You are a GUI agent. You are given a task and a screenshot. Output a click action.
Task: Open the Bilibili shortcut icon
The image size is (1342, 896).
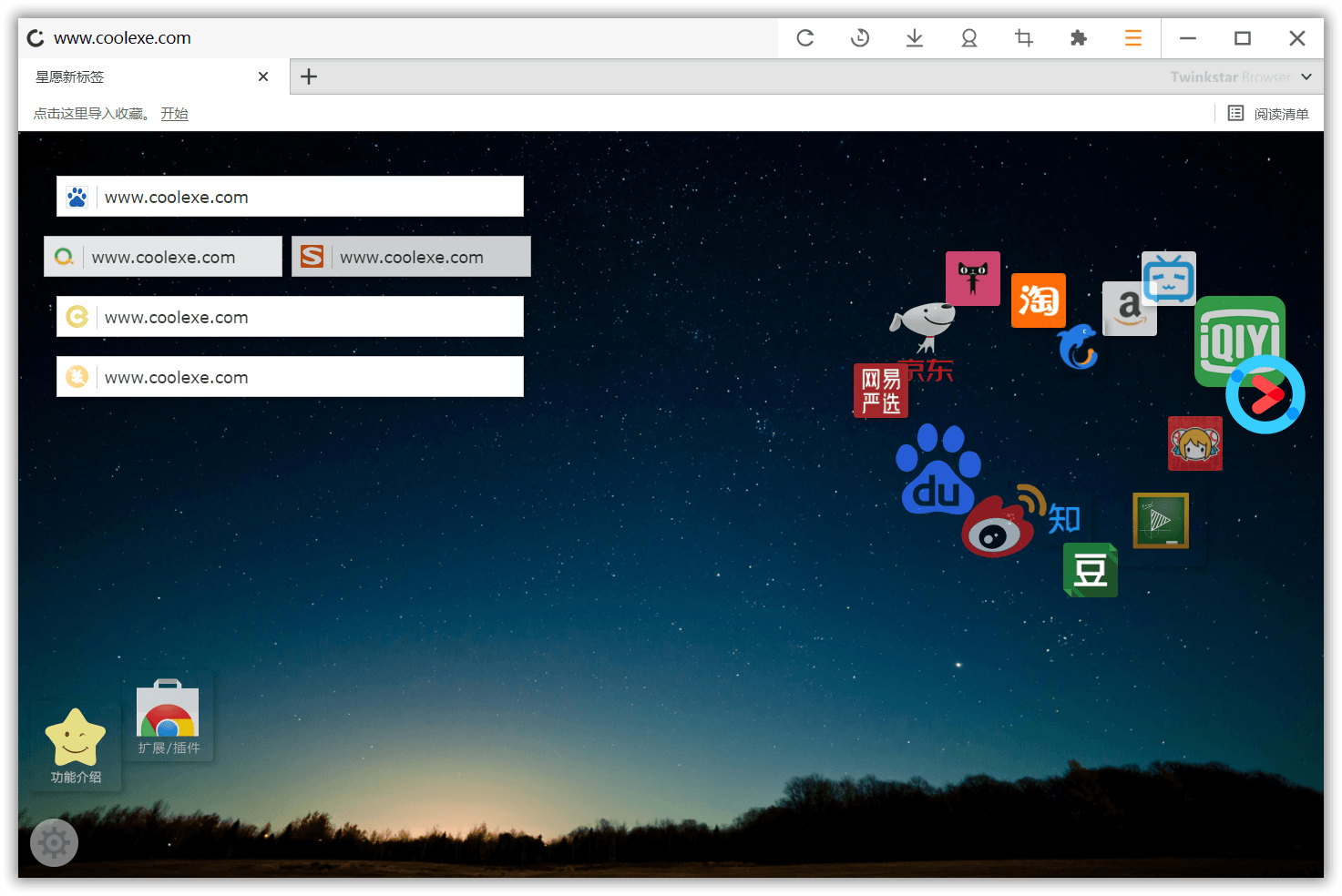tap(1168, 278)
